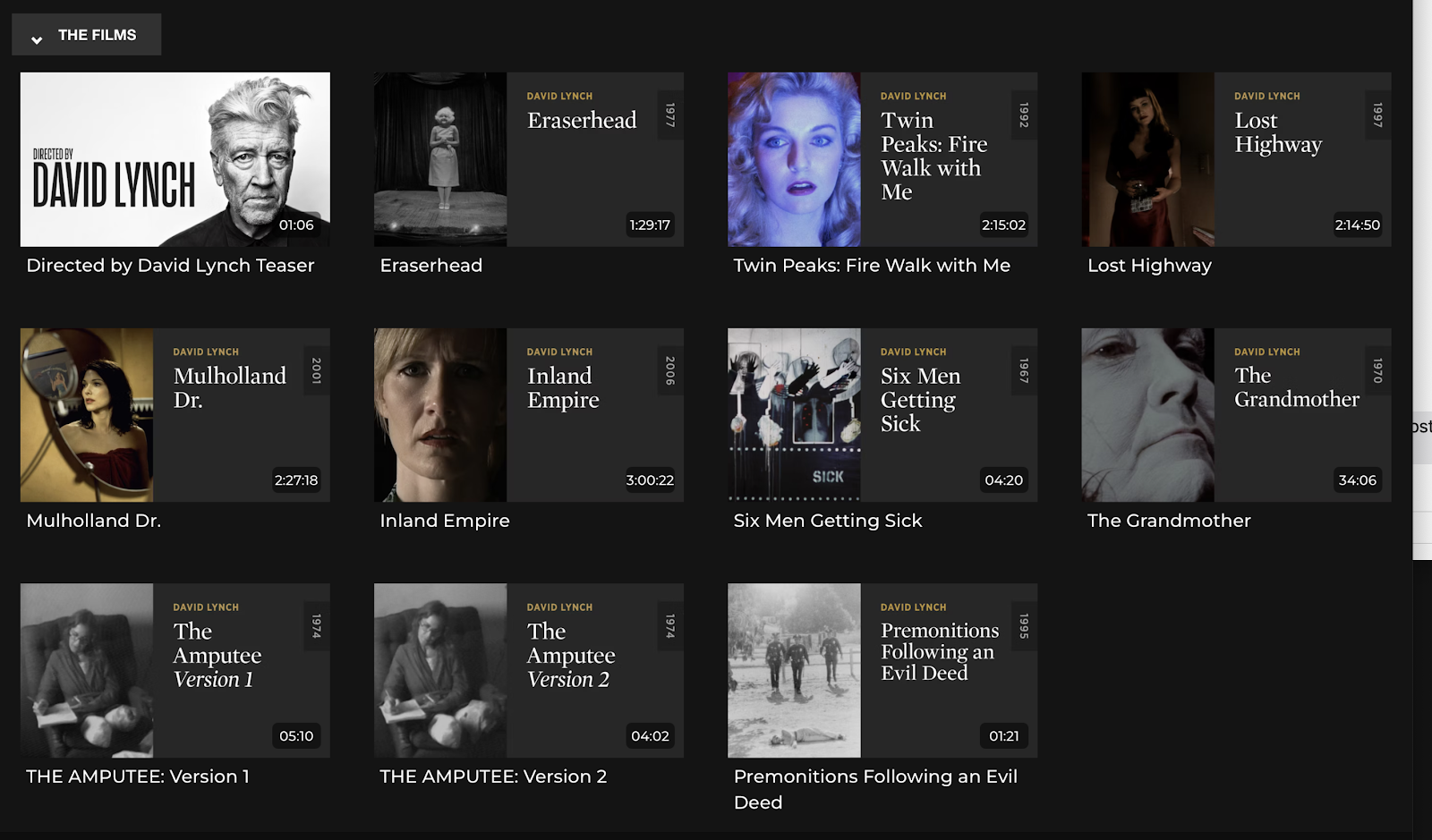Click THE AMPUTEE: Version 2 caption
This screenshot has width=1432, height=840.
[x=493, y=776]
